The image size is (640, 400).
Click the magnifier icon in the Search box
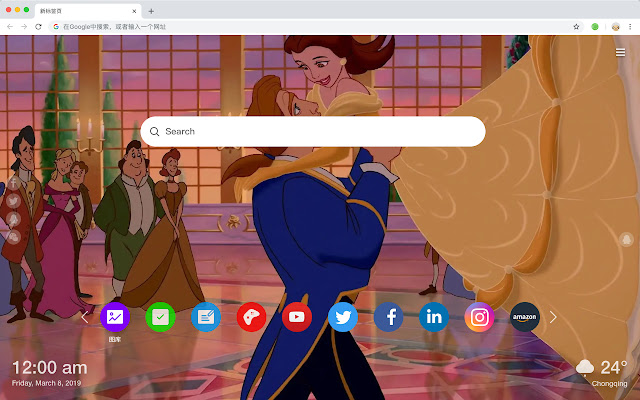click(154, 131)
